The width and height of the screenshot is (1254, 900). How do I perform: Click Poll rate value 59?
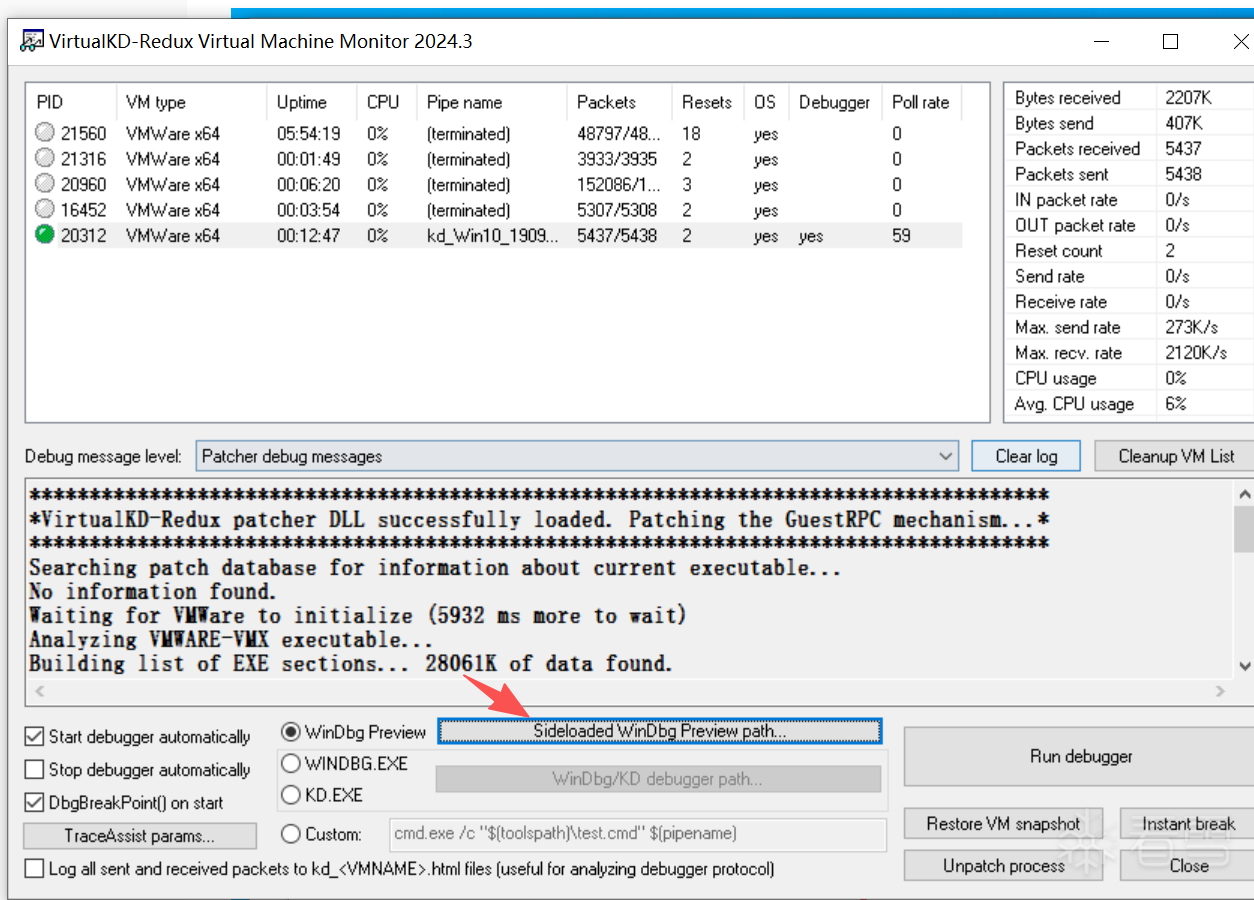(902, 236)
